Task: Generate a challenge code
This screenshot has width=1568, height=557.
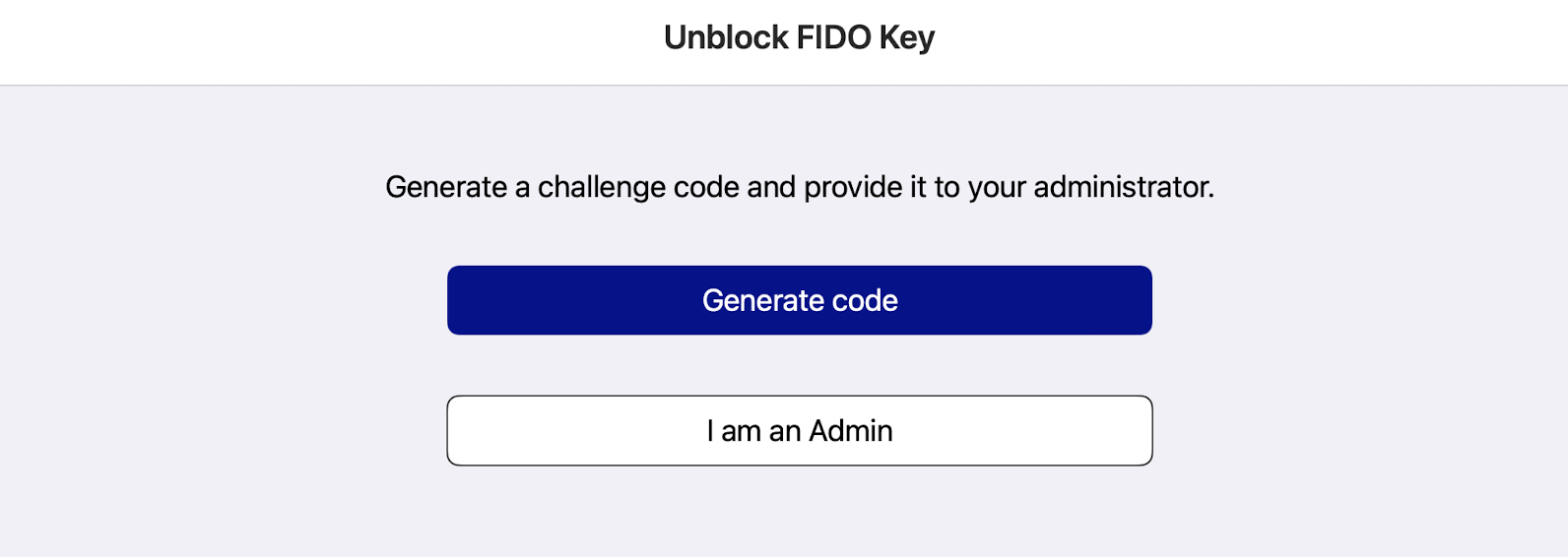Action: coord(799,300)
